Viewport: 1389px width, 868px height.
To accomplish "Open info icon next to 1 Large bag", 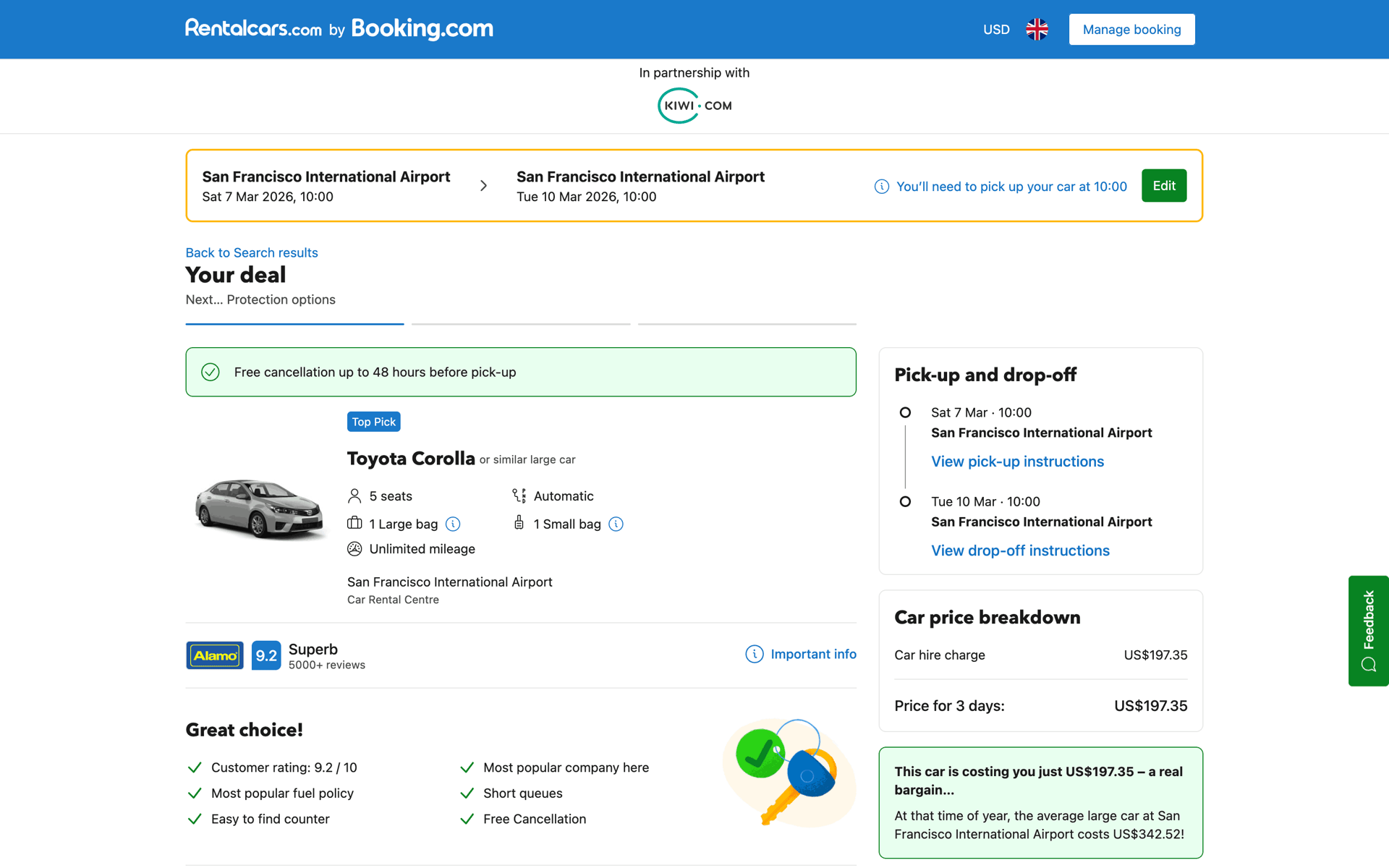I will tap(453, 524).
